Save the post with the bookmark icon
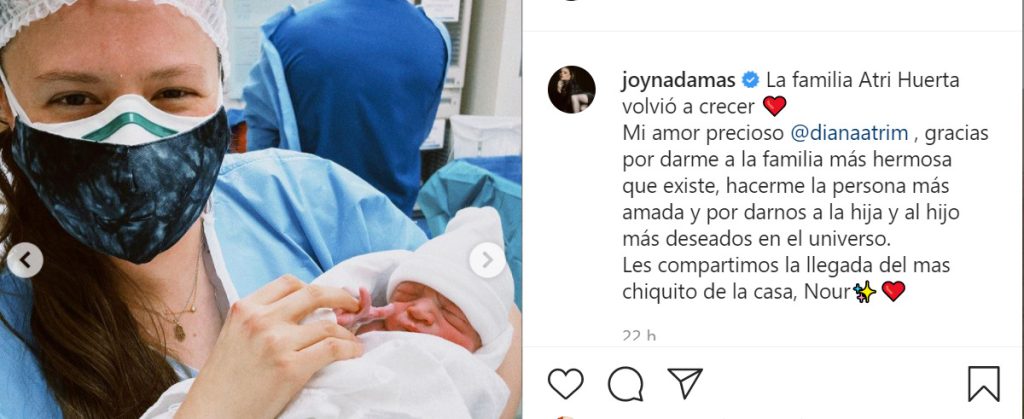 [984, 384]
